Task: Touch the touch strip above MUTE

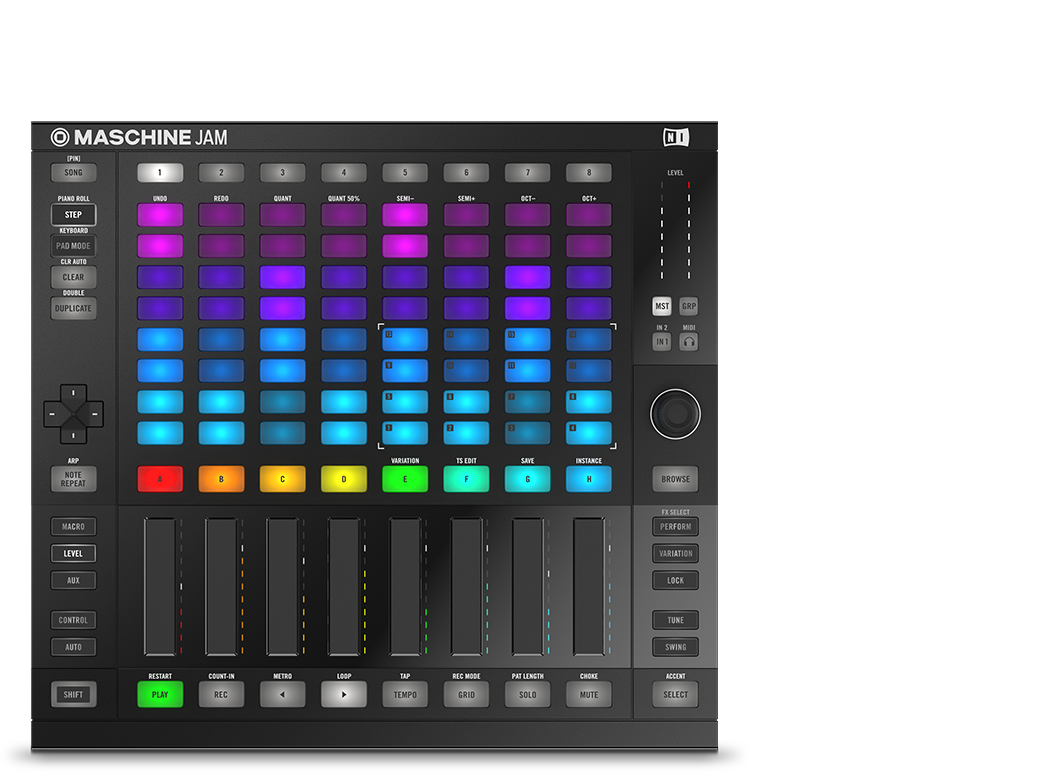Action: coord(589,587)
